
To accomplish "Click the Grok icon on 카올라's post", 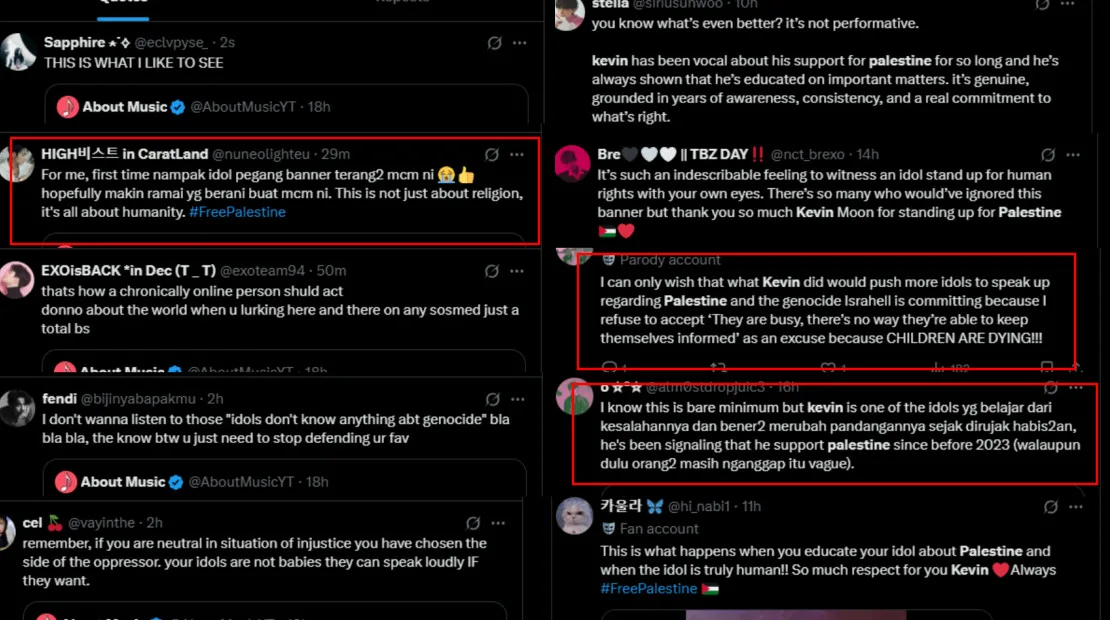I will [x=1048, y=507].
